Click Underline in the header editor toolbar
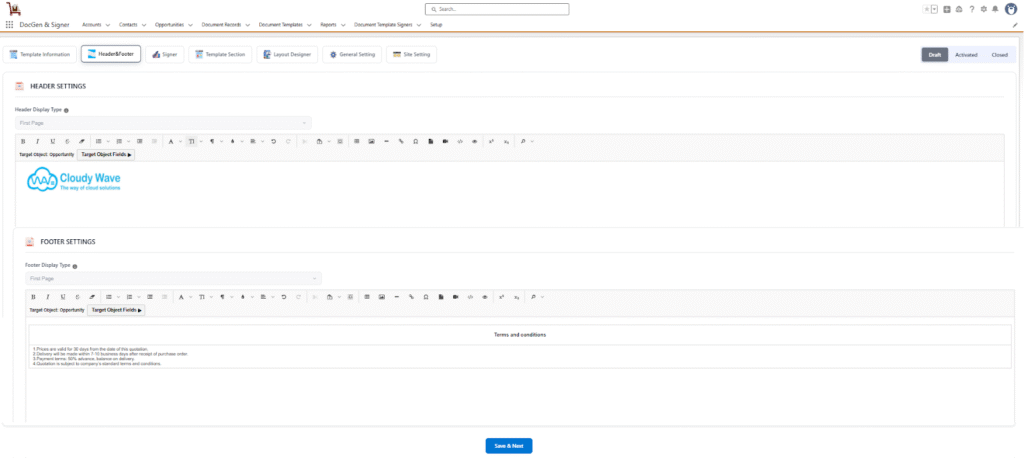1024x458 pixels. [x=51, y=141]
